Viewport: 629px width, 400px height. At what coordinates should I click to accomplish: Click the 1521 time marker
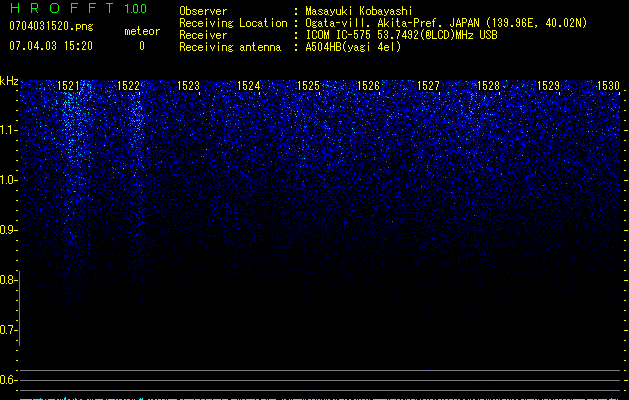tap(68, 86)
